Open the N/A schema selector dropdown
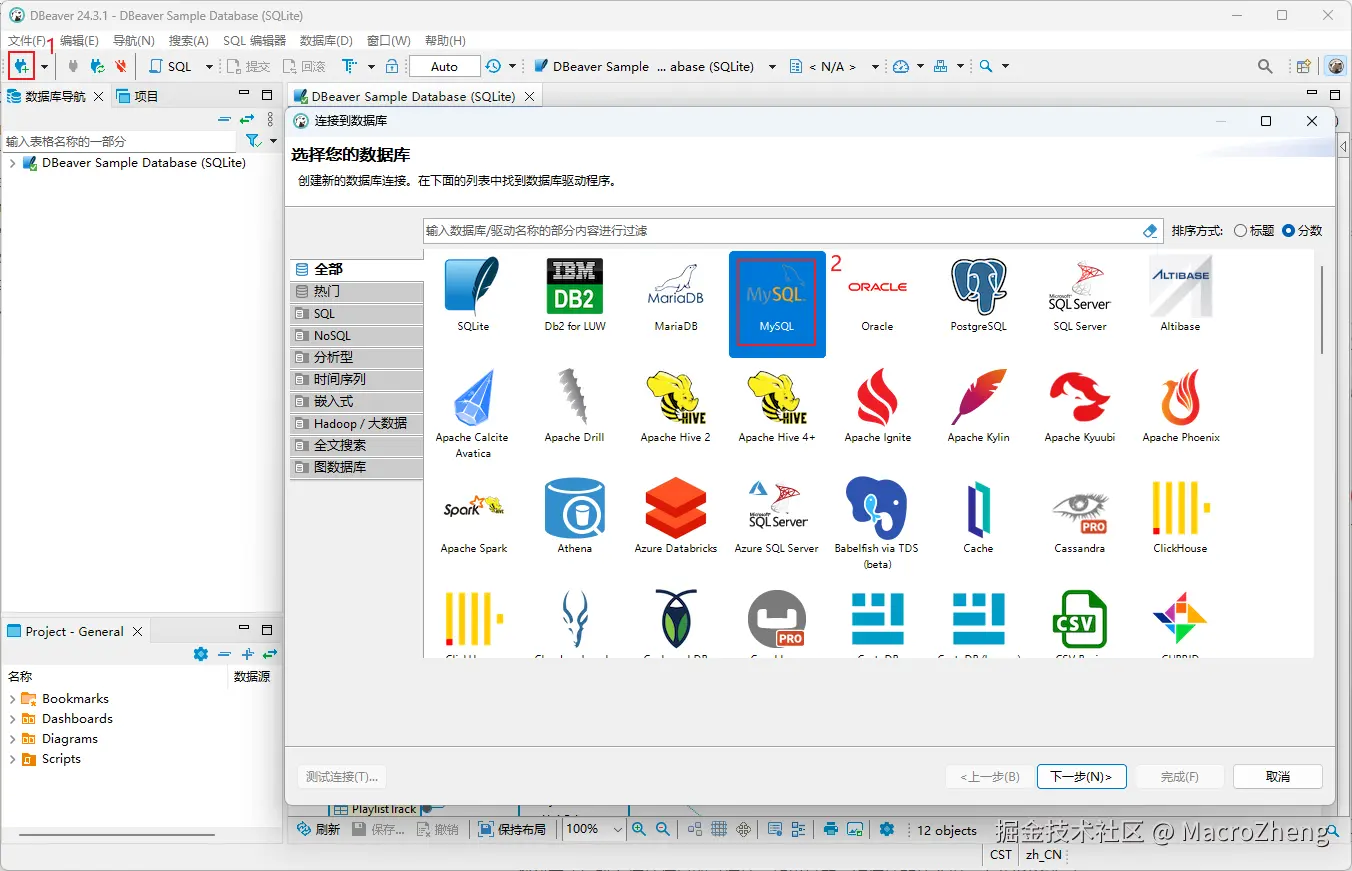Viewport: 1352px width, 871px height. [x=875, y=67]
